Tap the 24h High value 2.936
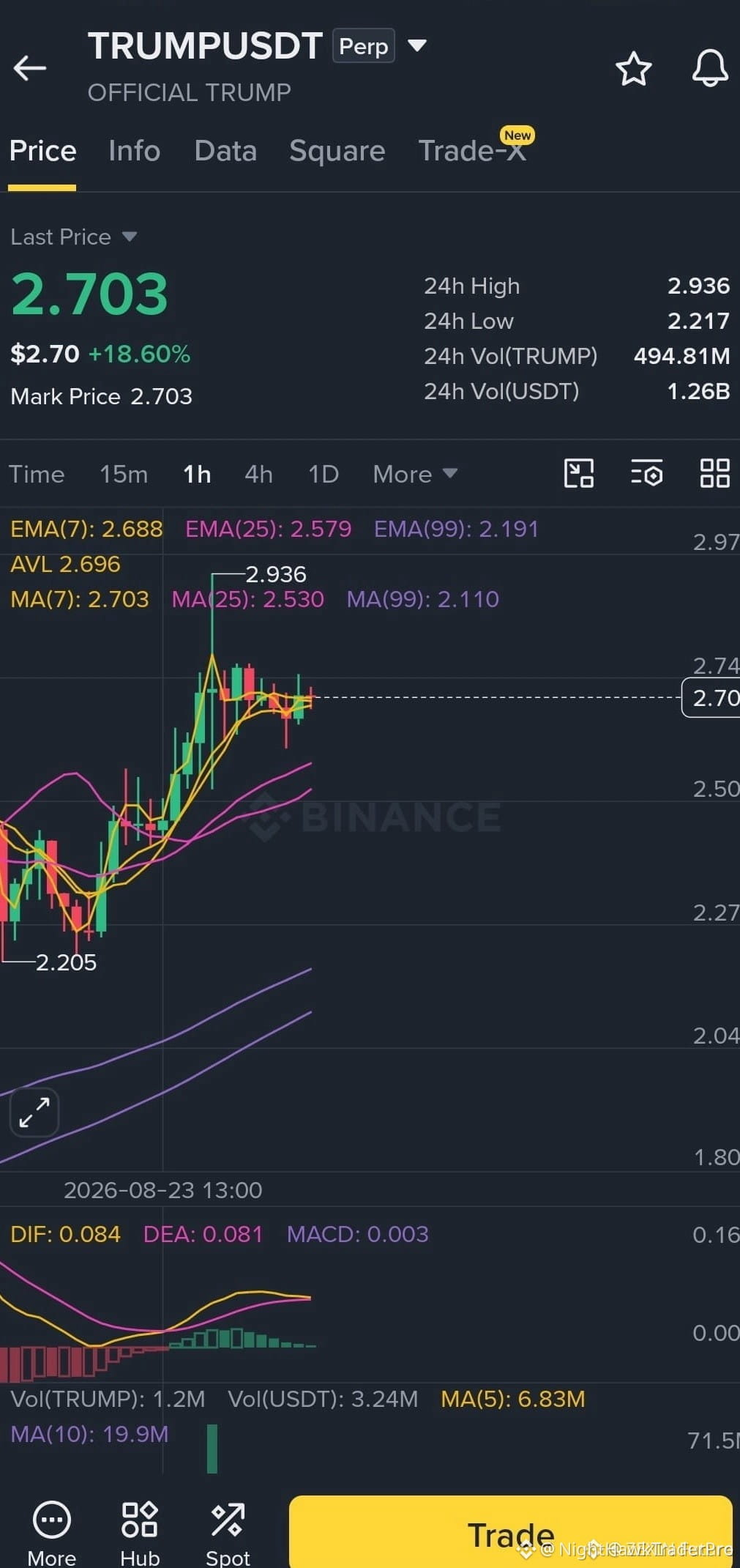The width and height of the screenshot is (740, 1568). [x=698, y=286]
